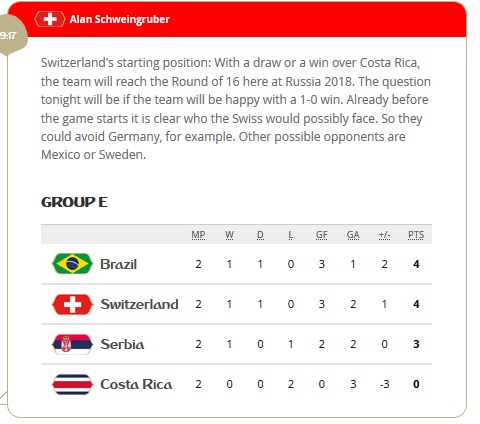Screen dimensions: 480x424
Task: Click the +/- column header
Action: (x=384, y=235)
